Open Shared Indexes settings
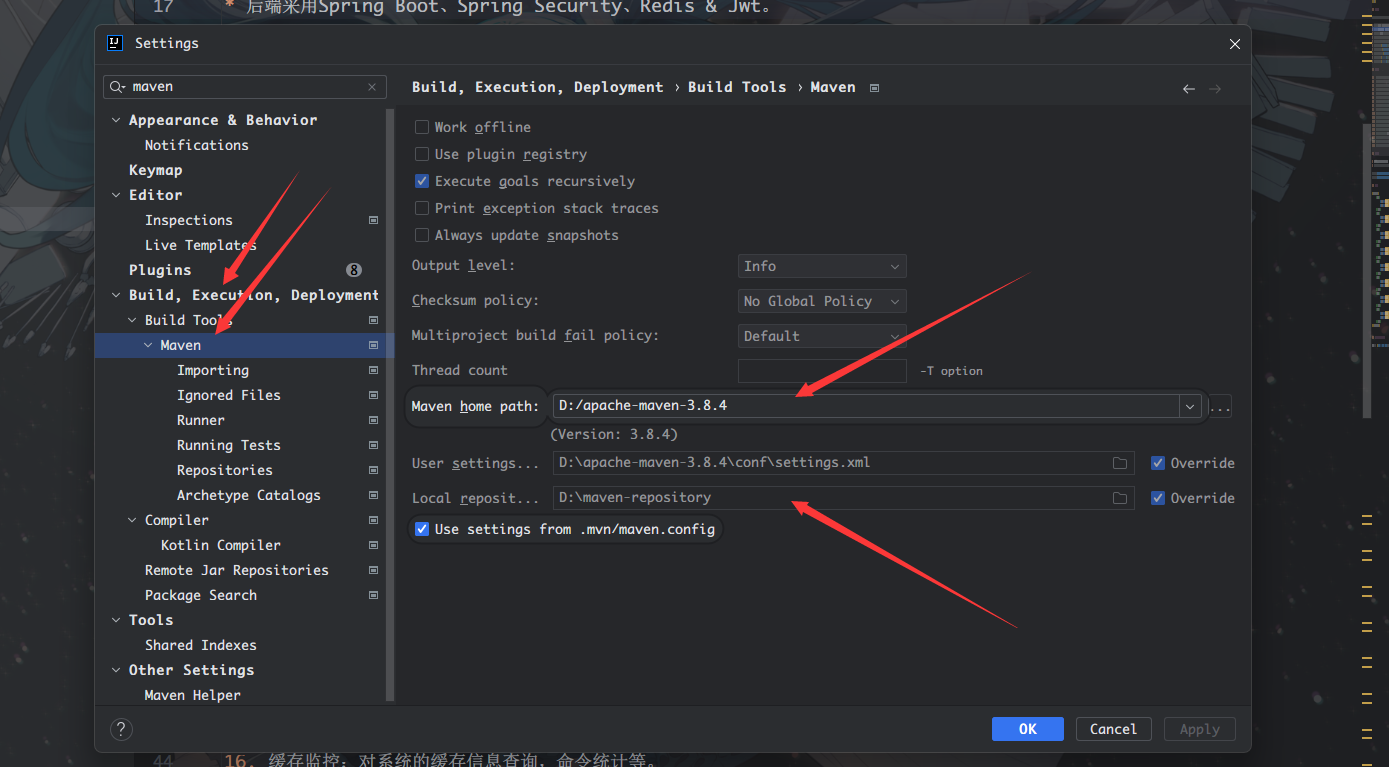This screenshot has height=767, width=1389. [200, 645]
